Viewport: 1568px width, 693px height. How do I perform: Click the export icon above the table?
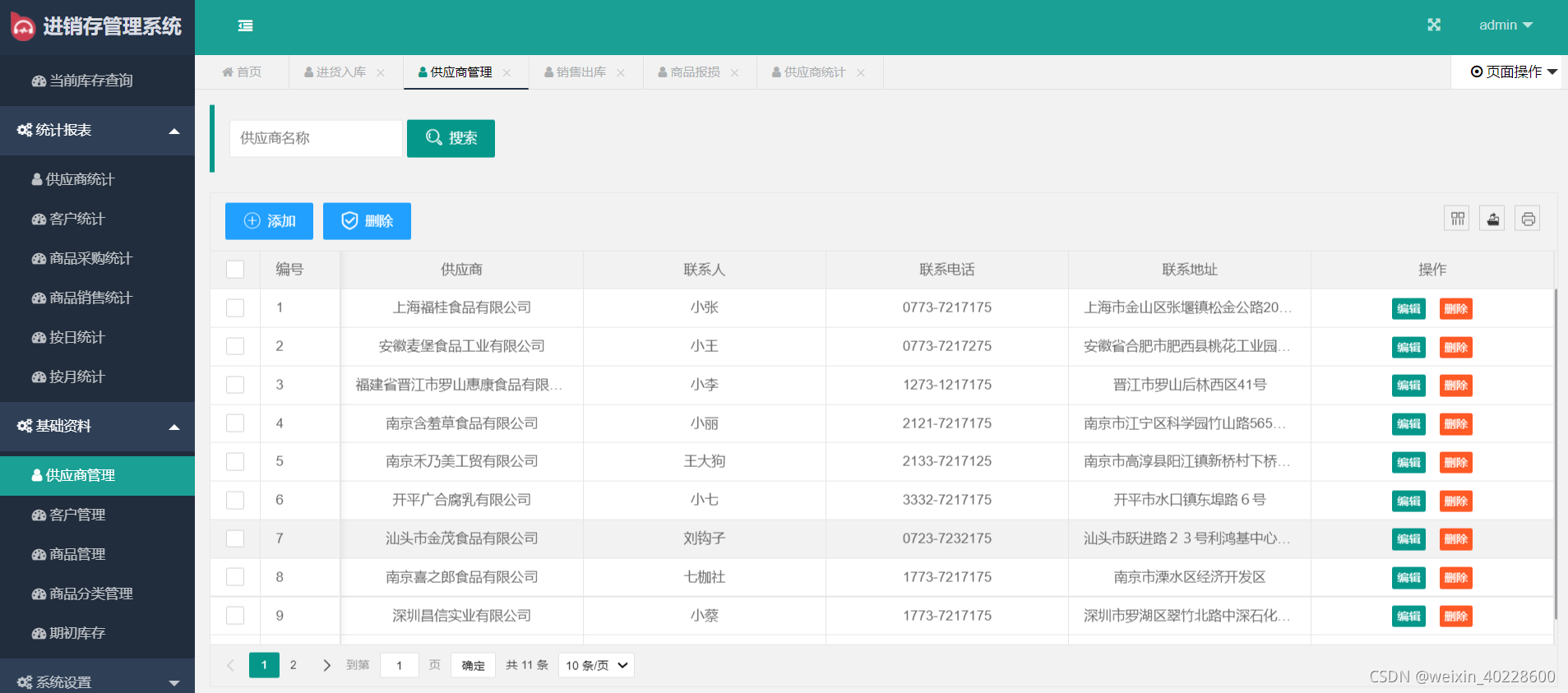(1492, 219)
